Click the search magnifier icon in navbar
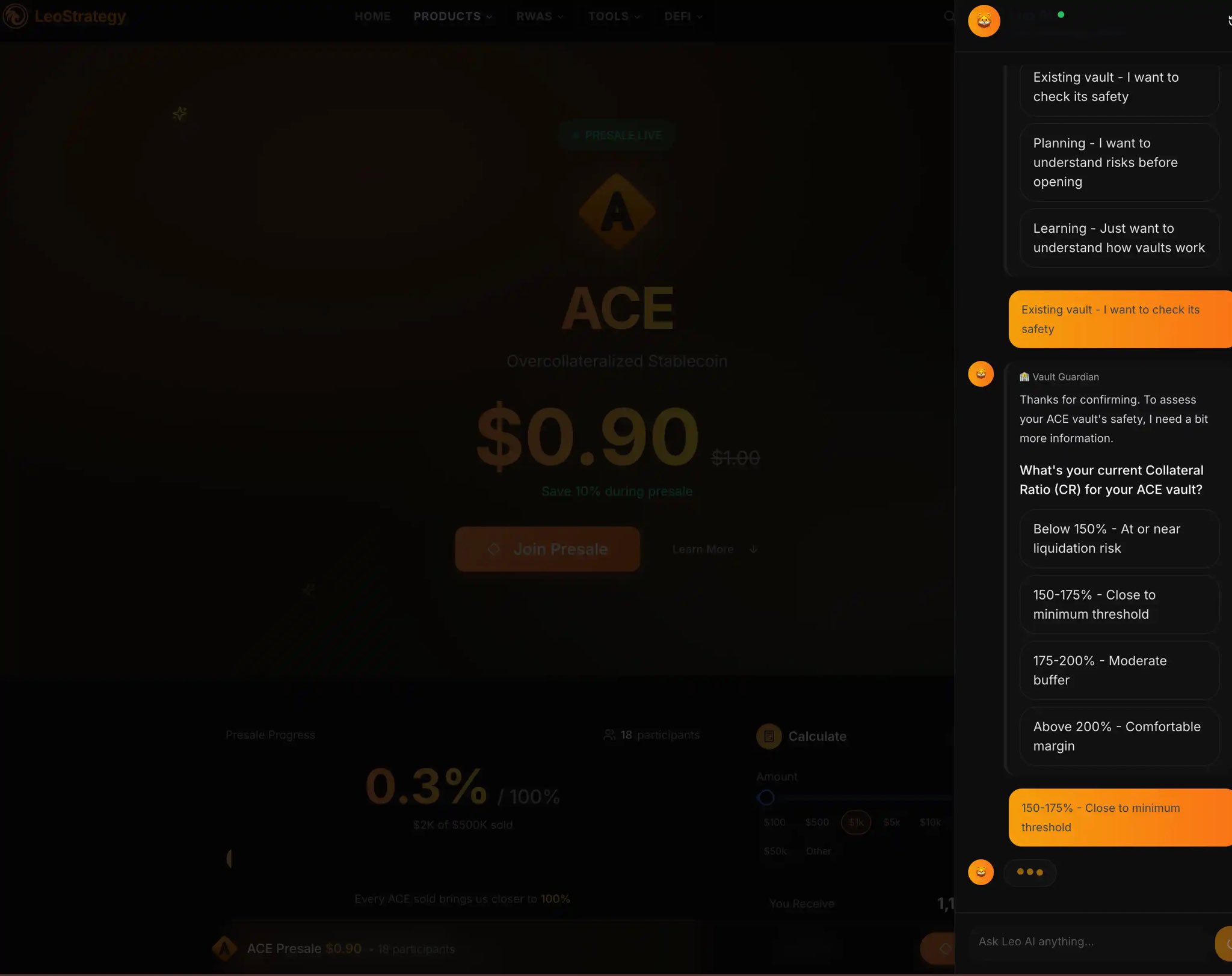This screenshot has width=1232, height=976. [949, 16]
